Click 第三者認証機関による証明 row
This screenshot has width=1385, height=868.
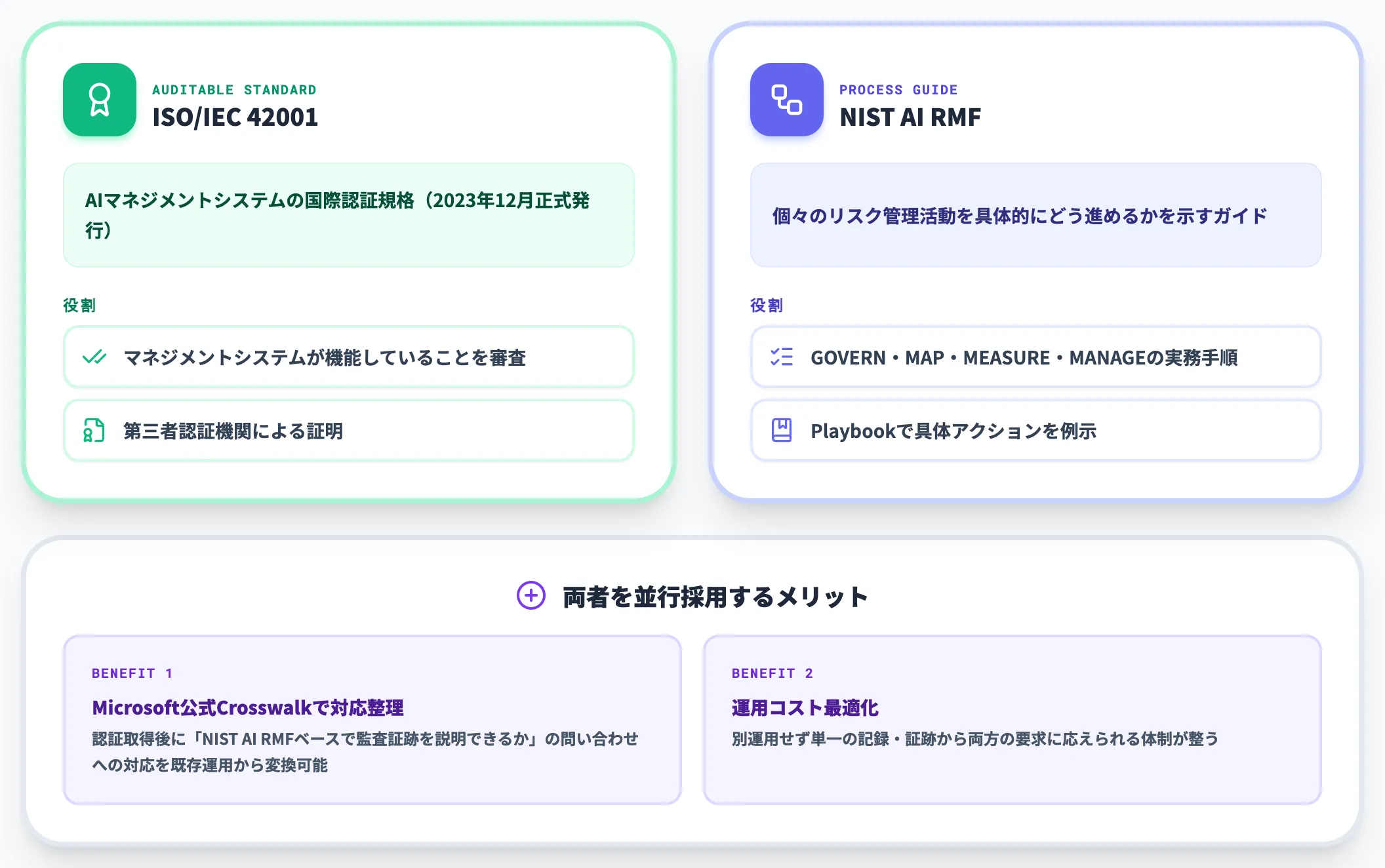349,431
